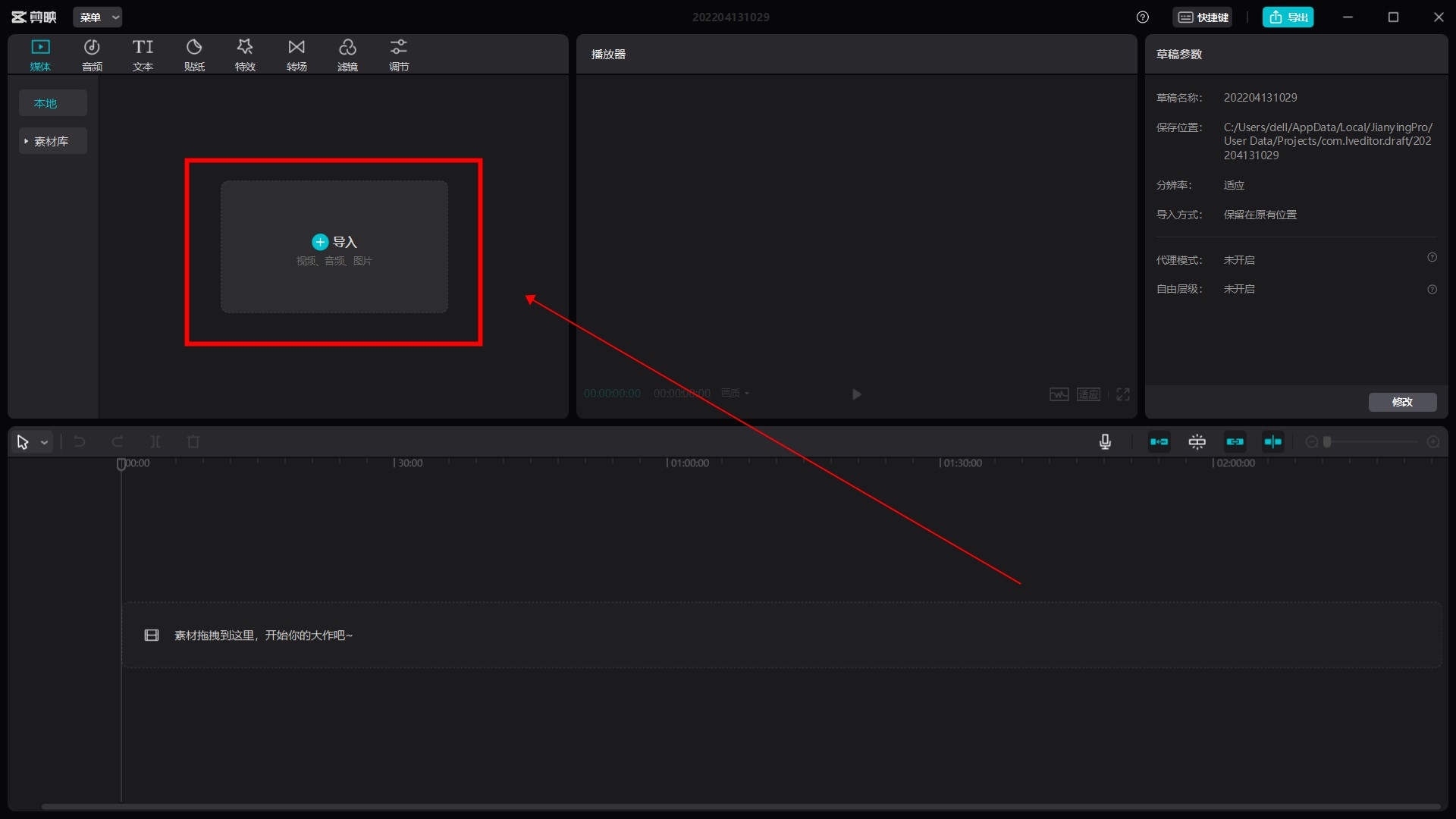Click the microphone record voiceover icon
Image resolution: width=1456 pixels, height=819 pixels.
1105,442
